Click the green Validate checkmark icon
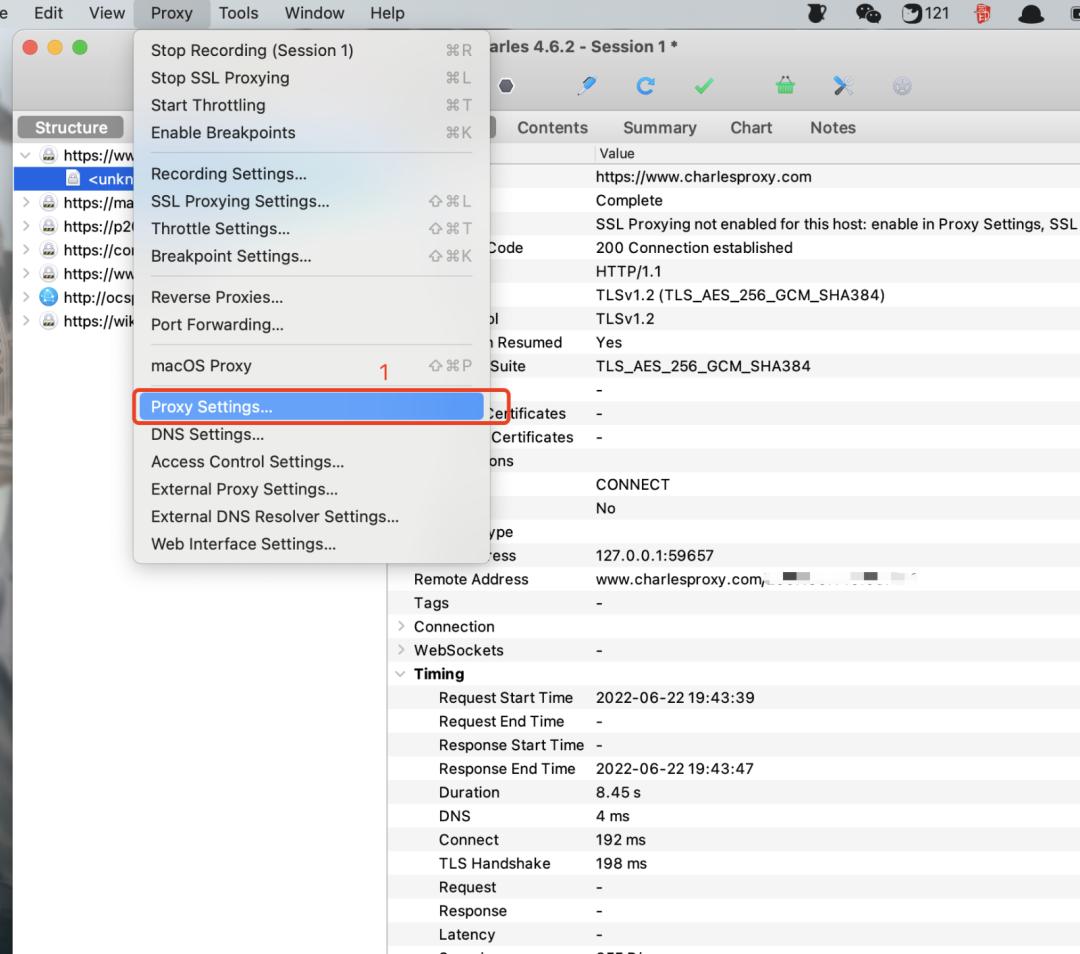This screenshot has height=954, width=1080. (x=704, y=87)
